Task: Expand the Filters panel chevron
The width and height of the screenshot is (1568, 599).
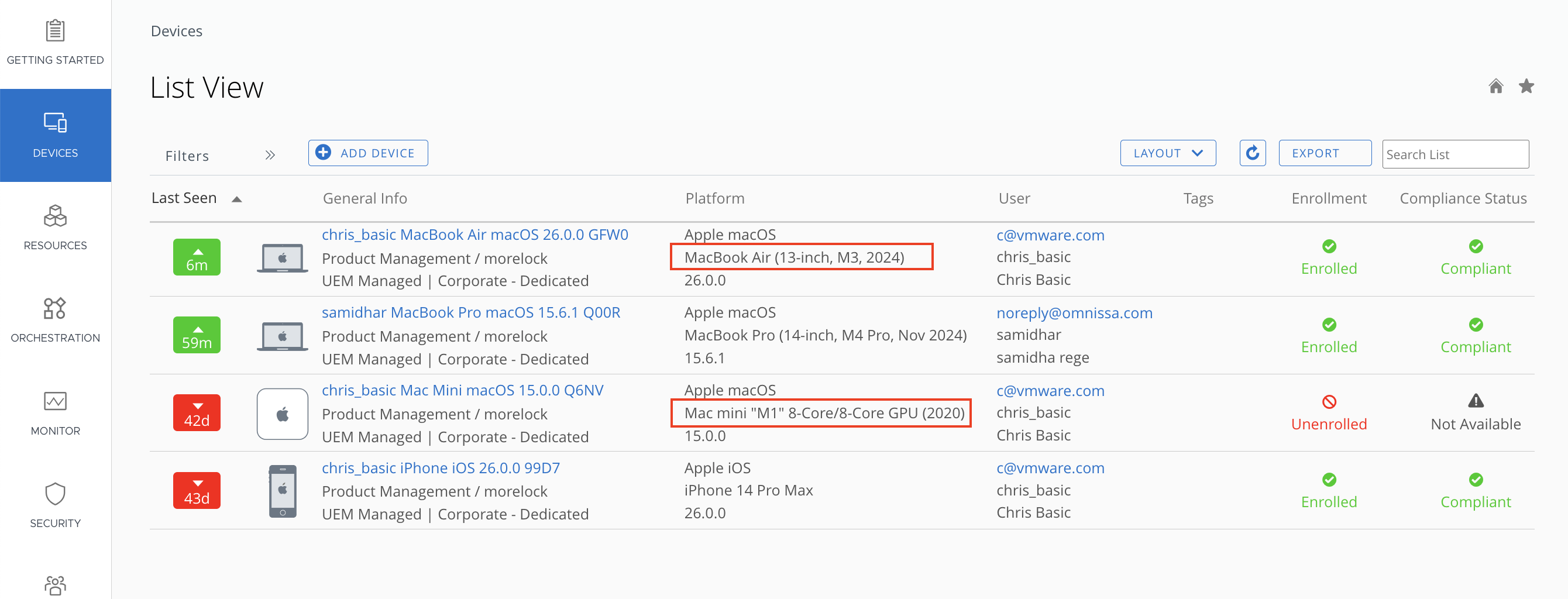Action: click(270, 155)
